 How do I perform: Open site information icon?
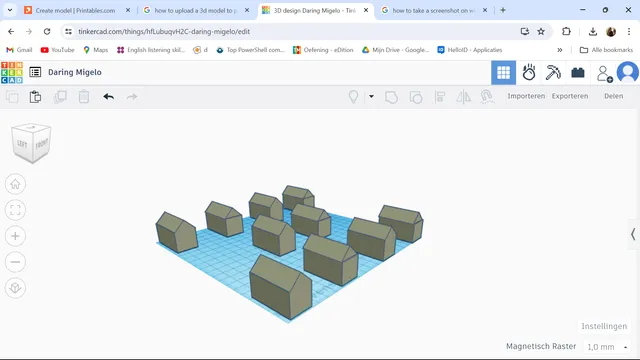pyautogui.click(x=69, y=31)
